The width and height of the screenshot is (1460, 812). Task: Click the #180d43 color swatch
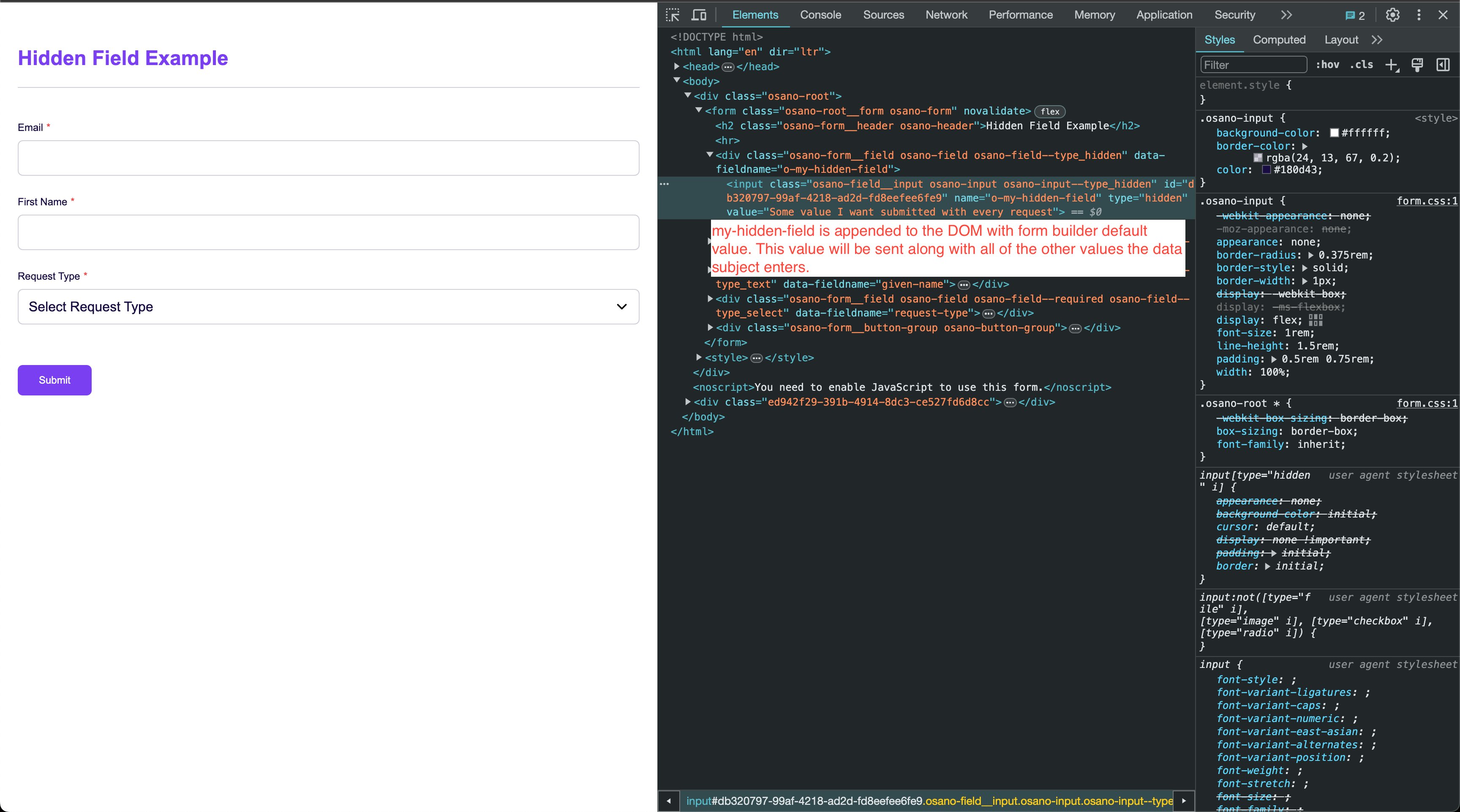pyautogui.click(x=1266, y=170)
